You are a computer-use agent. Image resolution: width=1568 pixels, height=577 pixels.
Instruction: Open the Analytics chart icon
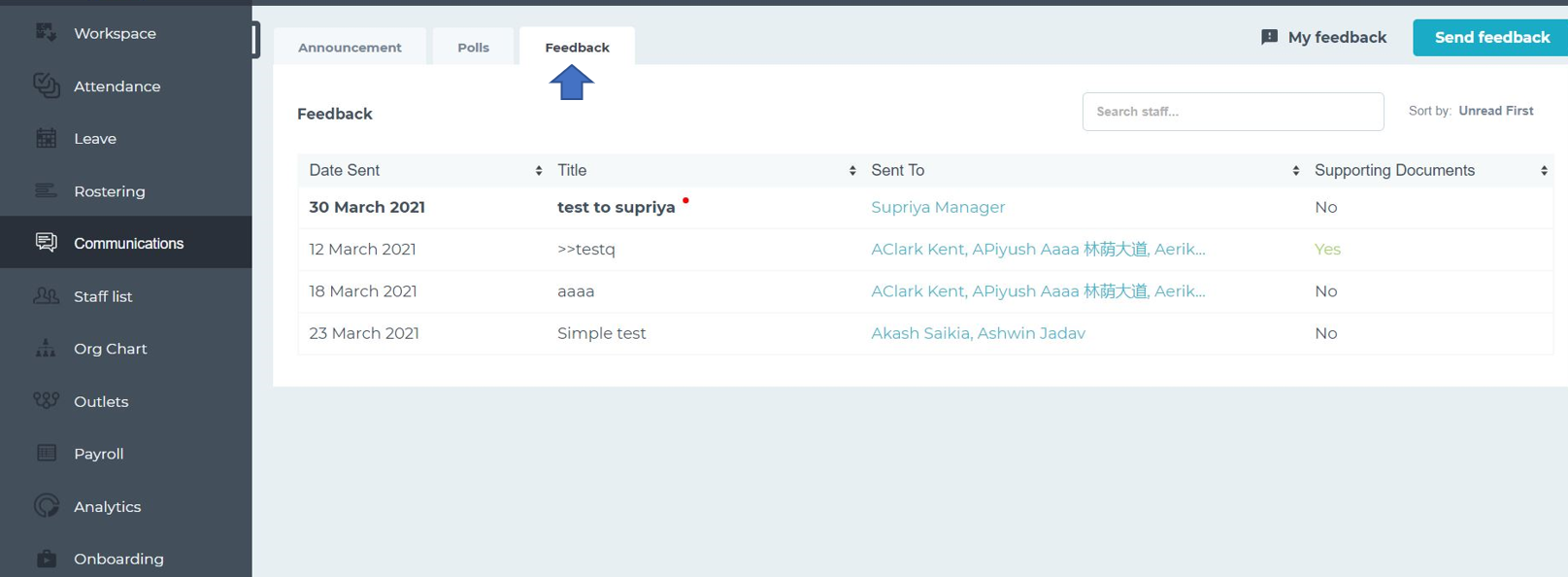click(x=46, y=505)
